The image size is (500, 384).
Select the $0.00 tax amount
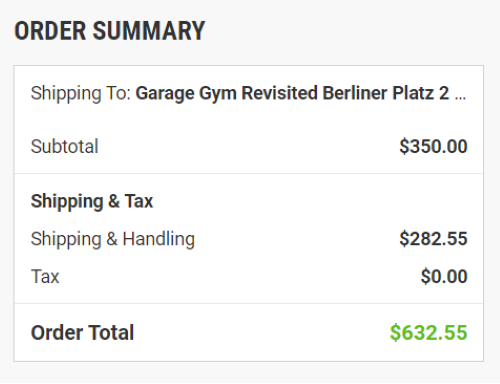[444, 277]
